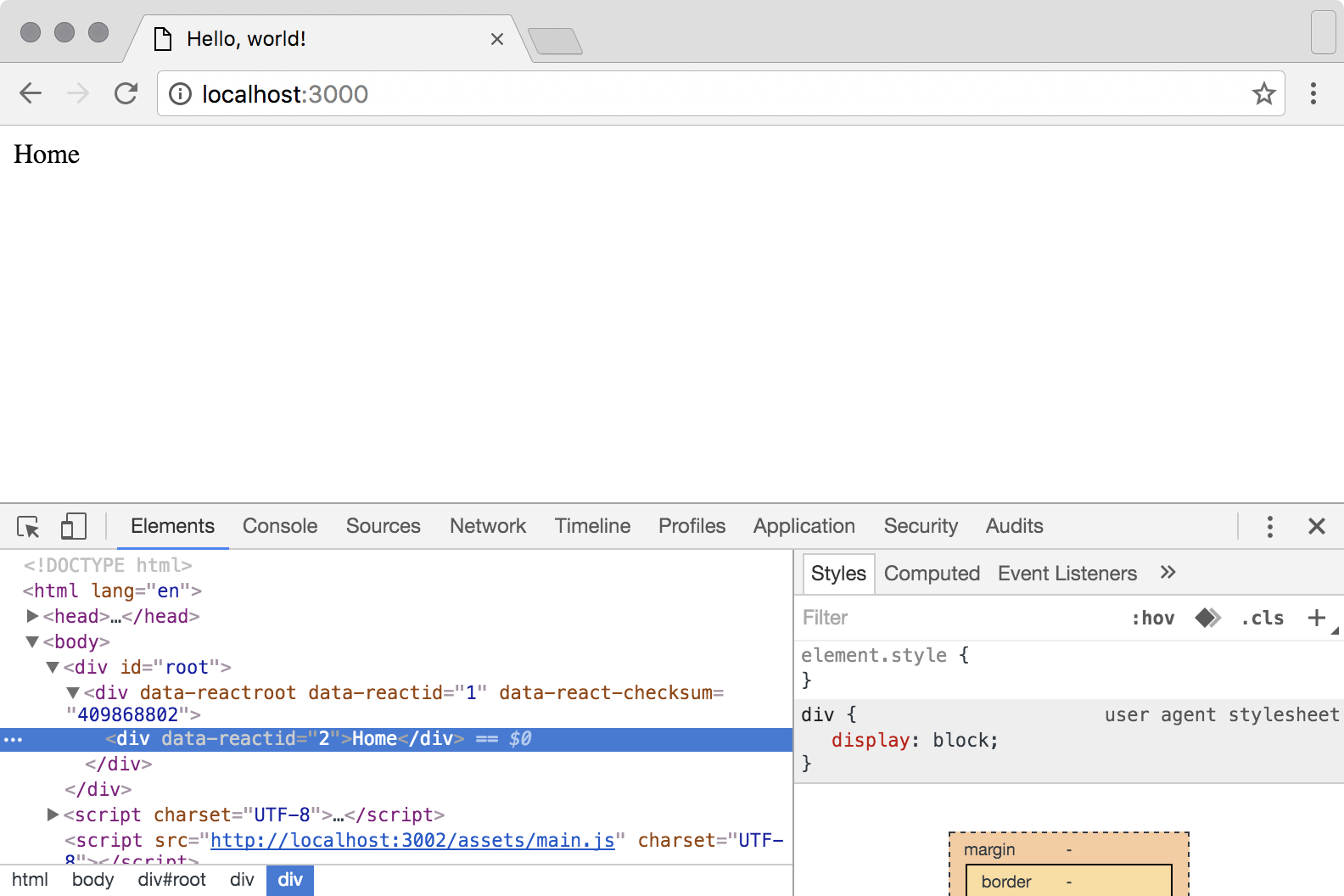The height and width of the screenshot is (896, 1344).
Task: Collapse the div id="root" node
Action: click(x=53, y=667)
